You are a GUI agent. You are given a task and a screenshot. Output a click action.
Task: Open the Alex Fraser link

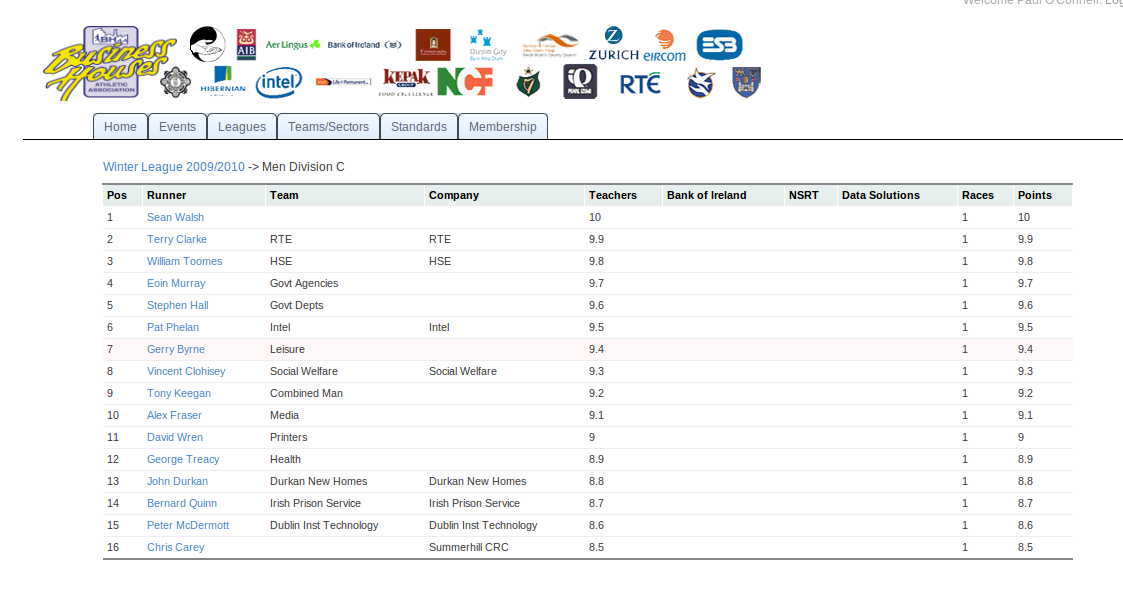175,415
